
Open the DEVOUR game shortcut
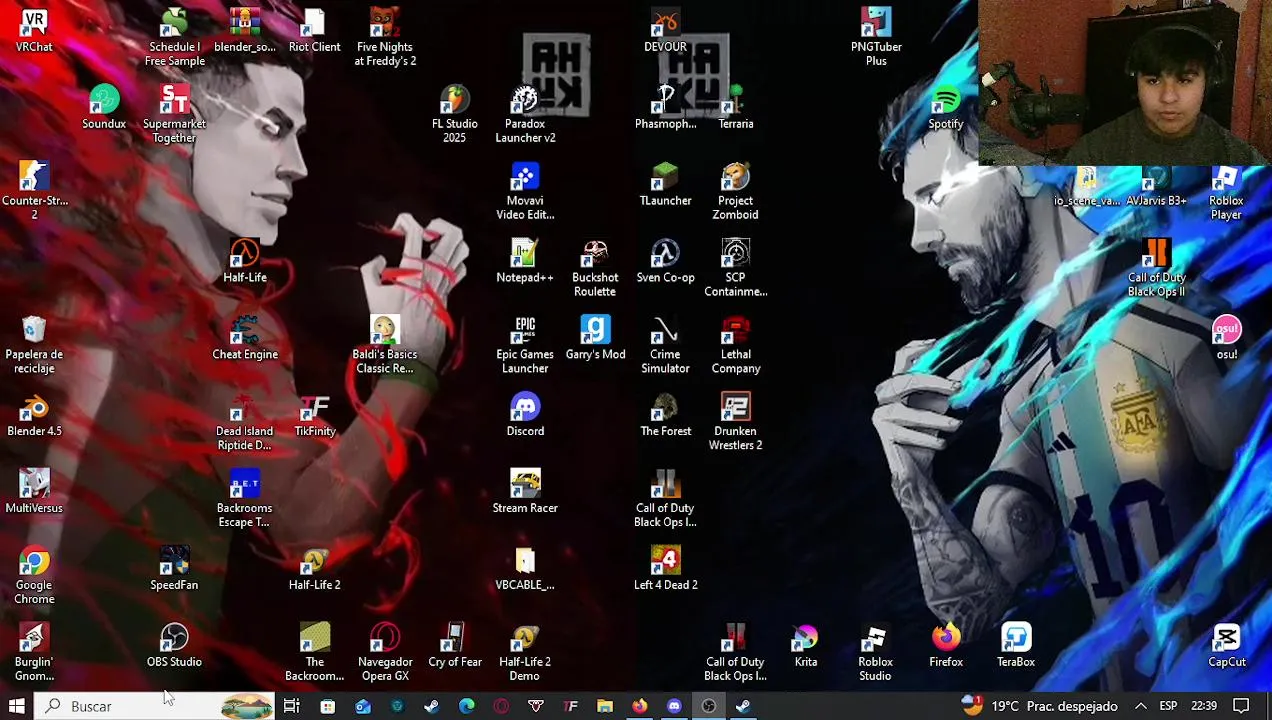pyautogui.click(x=665, y=31)
